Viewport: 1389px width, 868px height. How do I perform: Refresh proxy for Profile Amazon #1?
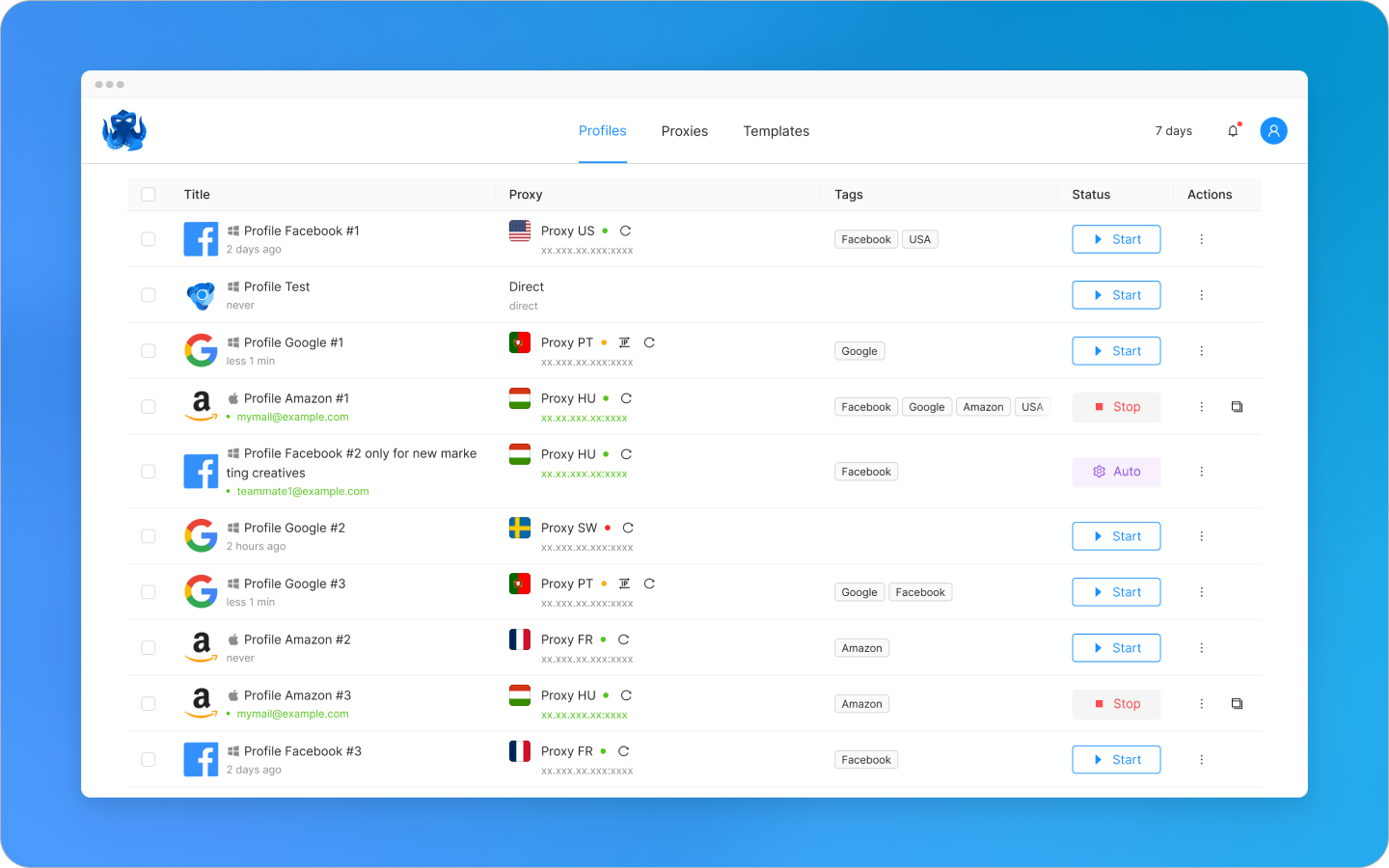click(626, 399)
